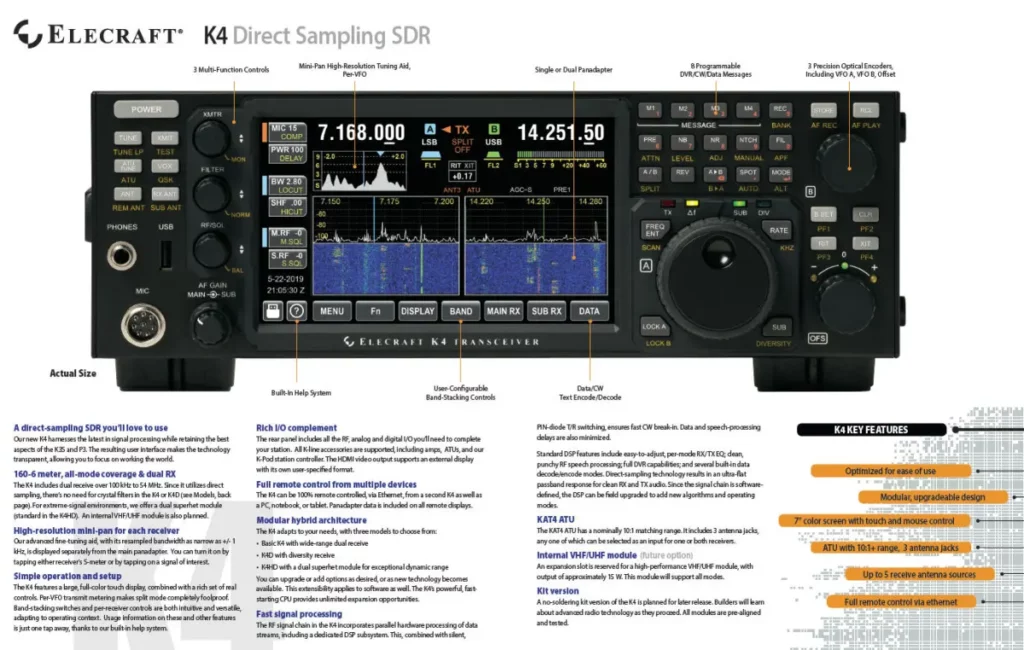
Task: Select the BW 2.80 LOCUT field
Action: [x=287, y=186]
